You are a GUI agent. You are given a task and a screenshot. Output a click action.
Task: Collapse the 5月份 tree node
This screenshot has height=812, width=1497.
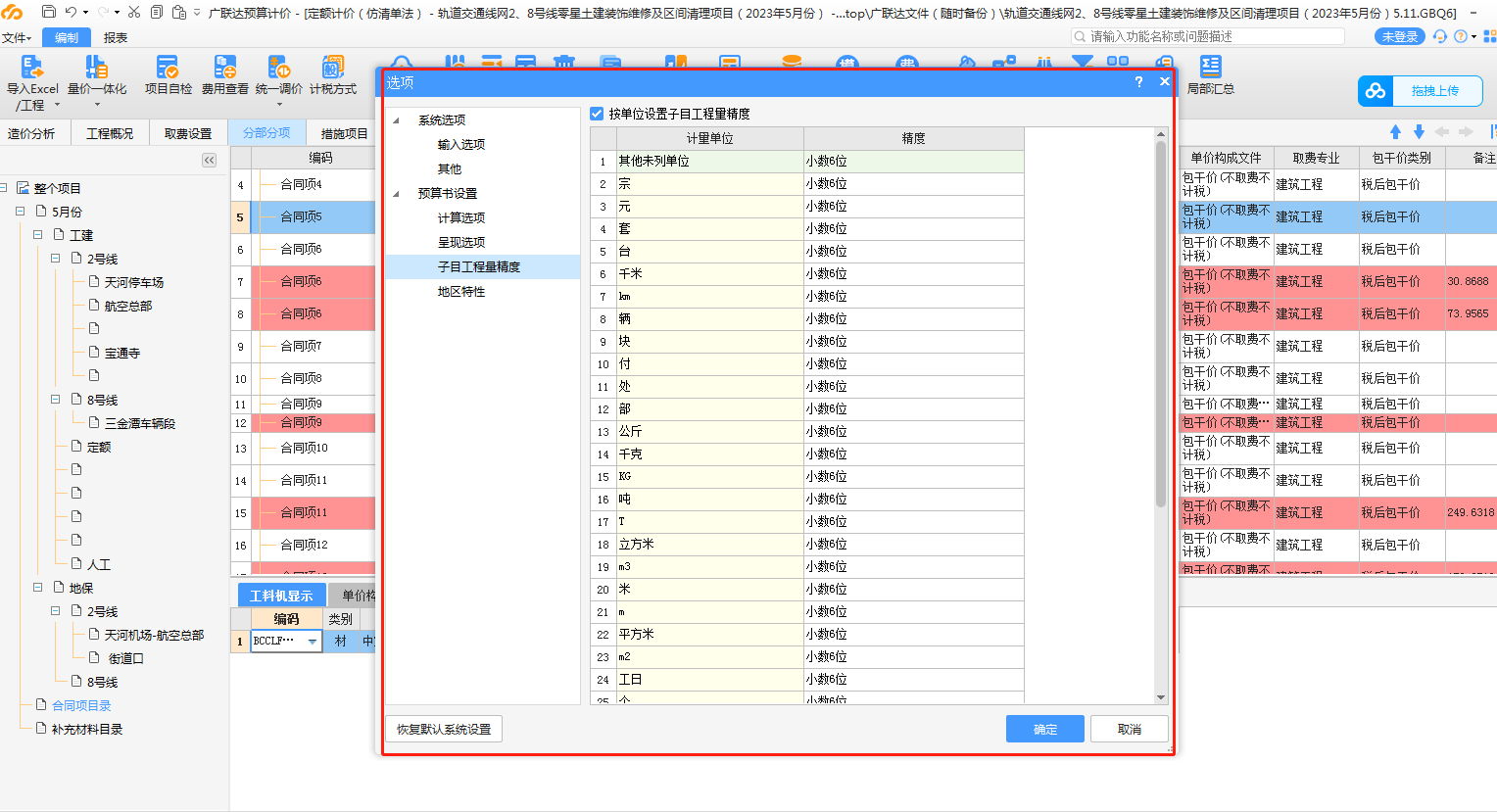click(x=20, y=212)
